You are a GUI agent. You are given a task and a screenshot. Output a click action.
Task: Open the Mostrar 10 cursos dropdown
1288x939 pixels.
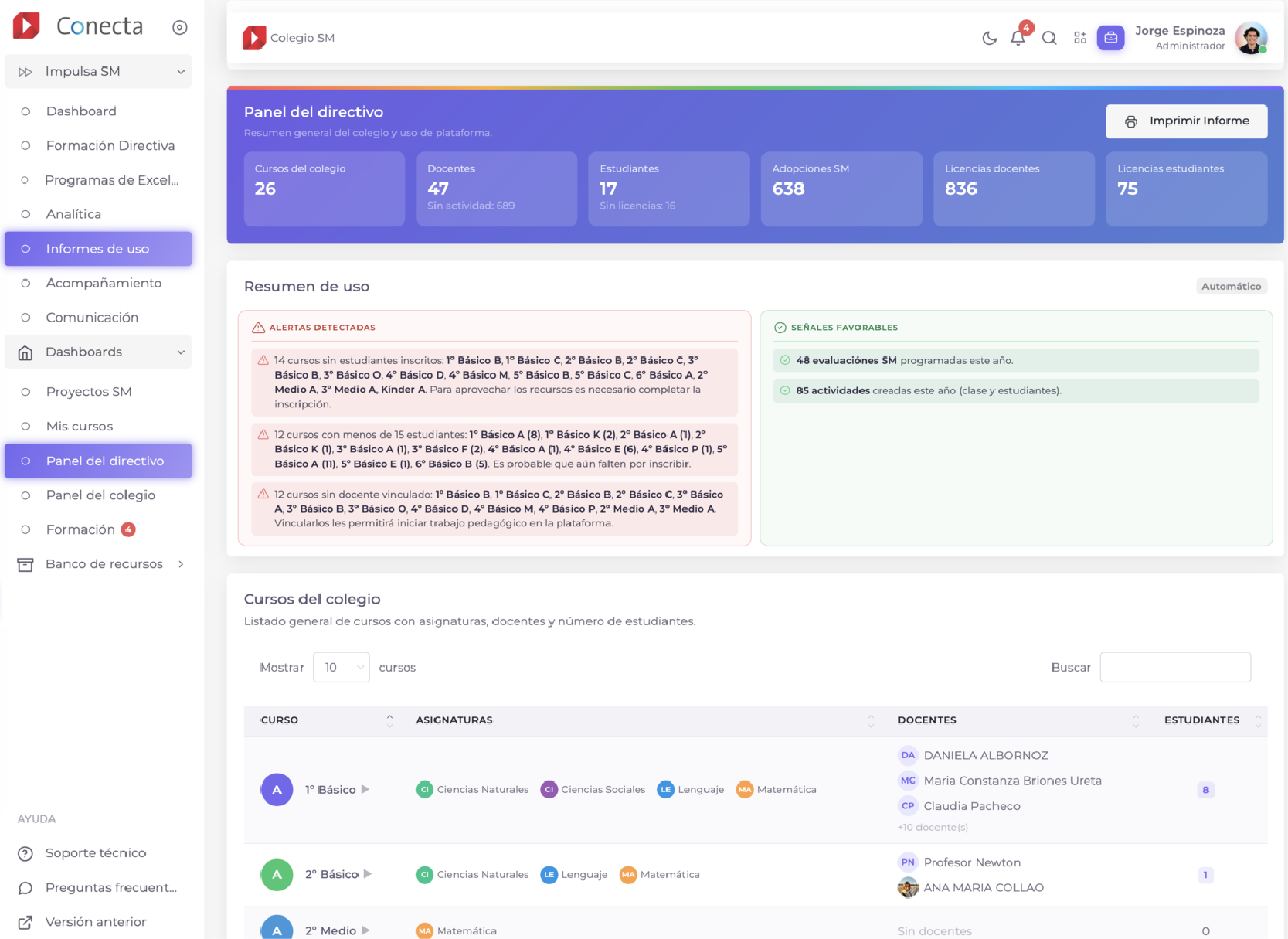pos(342,667)
